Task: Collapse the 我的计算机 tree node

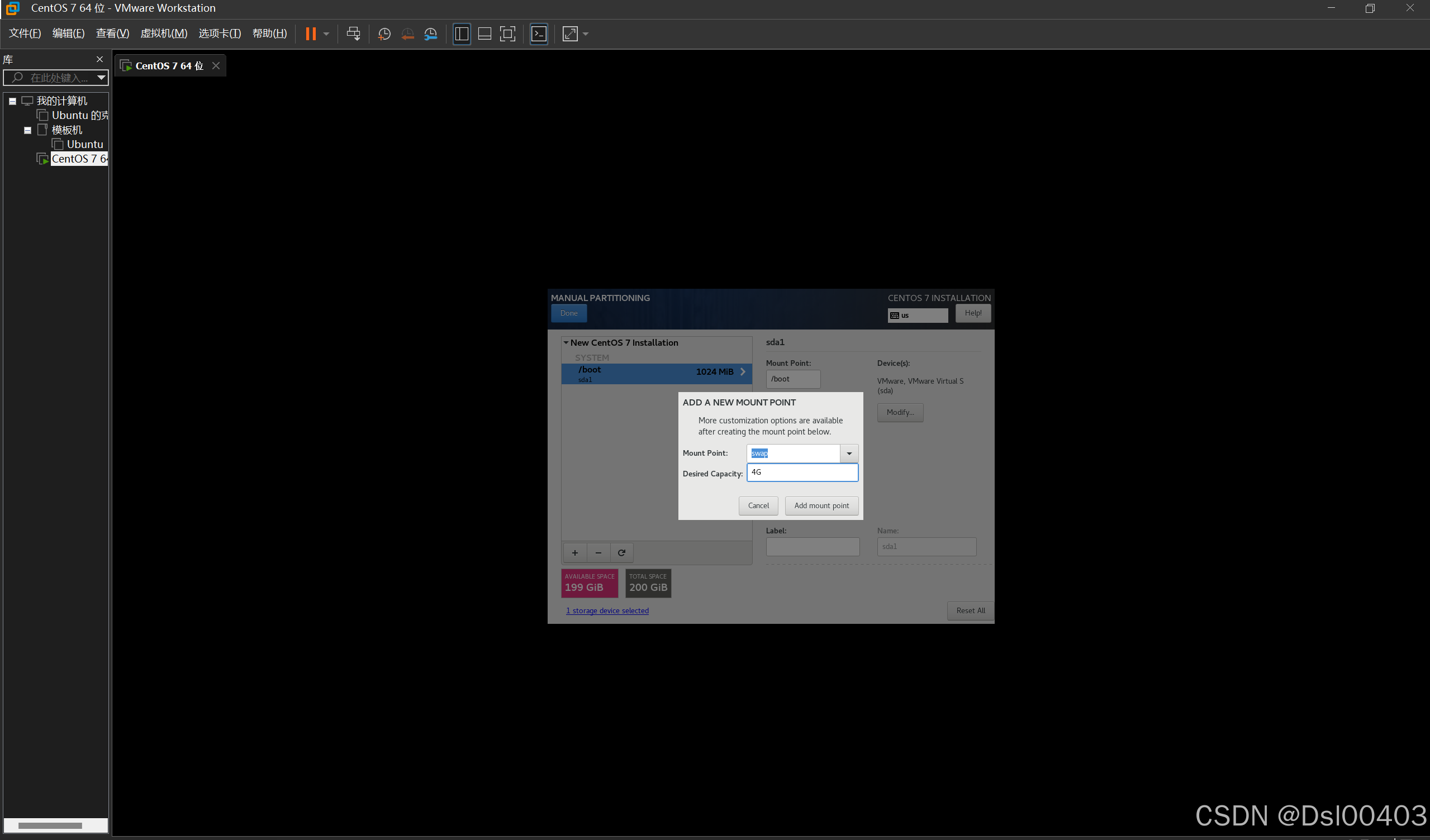Action: 12,101
